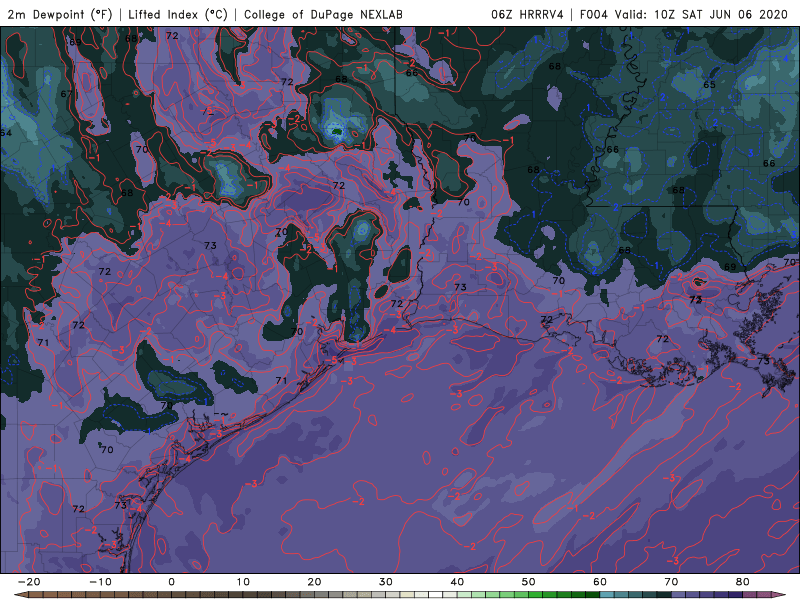Click the '80' color scale label
The image size is (800, 600).
743,582
